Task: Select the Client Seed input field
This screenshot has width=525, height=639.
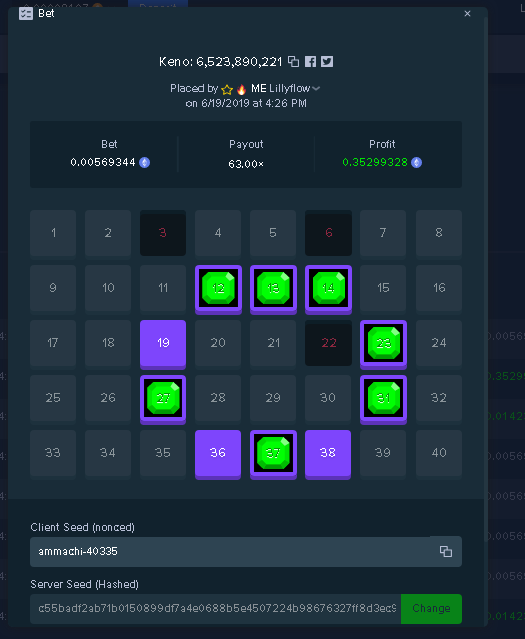Action: [x=246, y=551]
